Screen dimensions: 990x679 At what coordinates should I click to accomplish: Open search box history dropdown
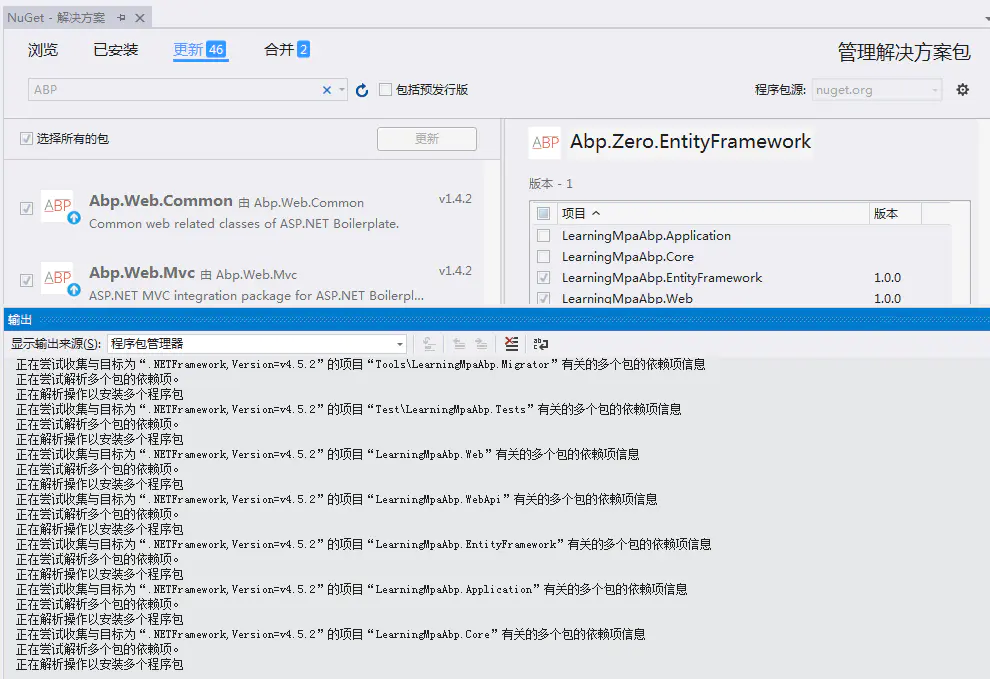tap(342, 90)
